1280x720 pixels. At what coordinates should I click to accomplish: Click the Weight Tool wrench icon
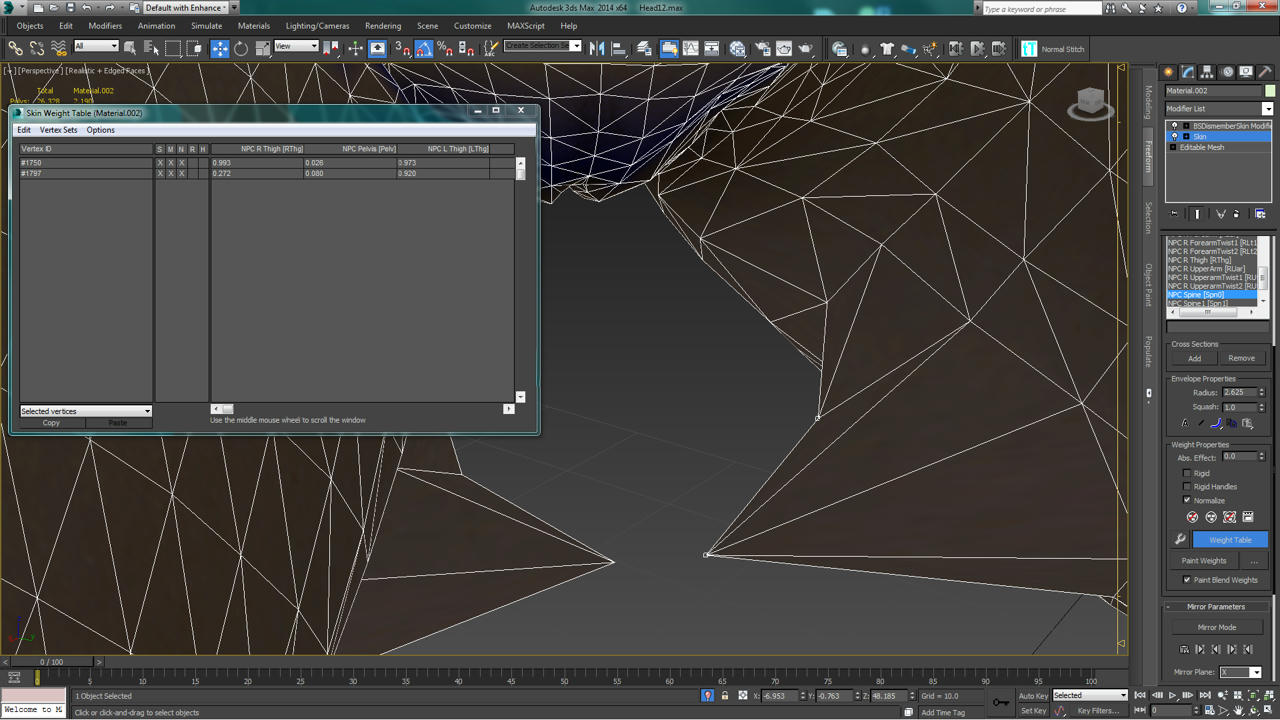1180,540
